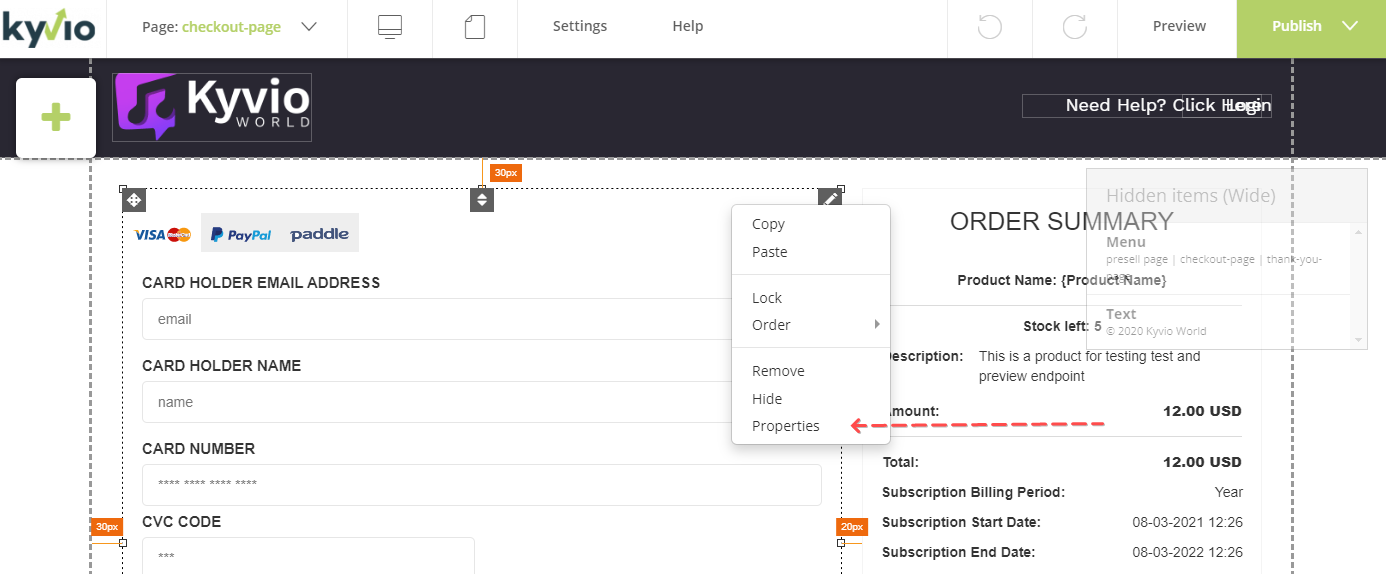Choose Lock from context menu
The width and height of the screenshot is (1386, 574).
pyautogui.click(x=767, y=298)
